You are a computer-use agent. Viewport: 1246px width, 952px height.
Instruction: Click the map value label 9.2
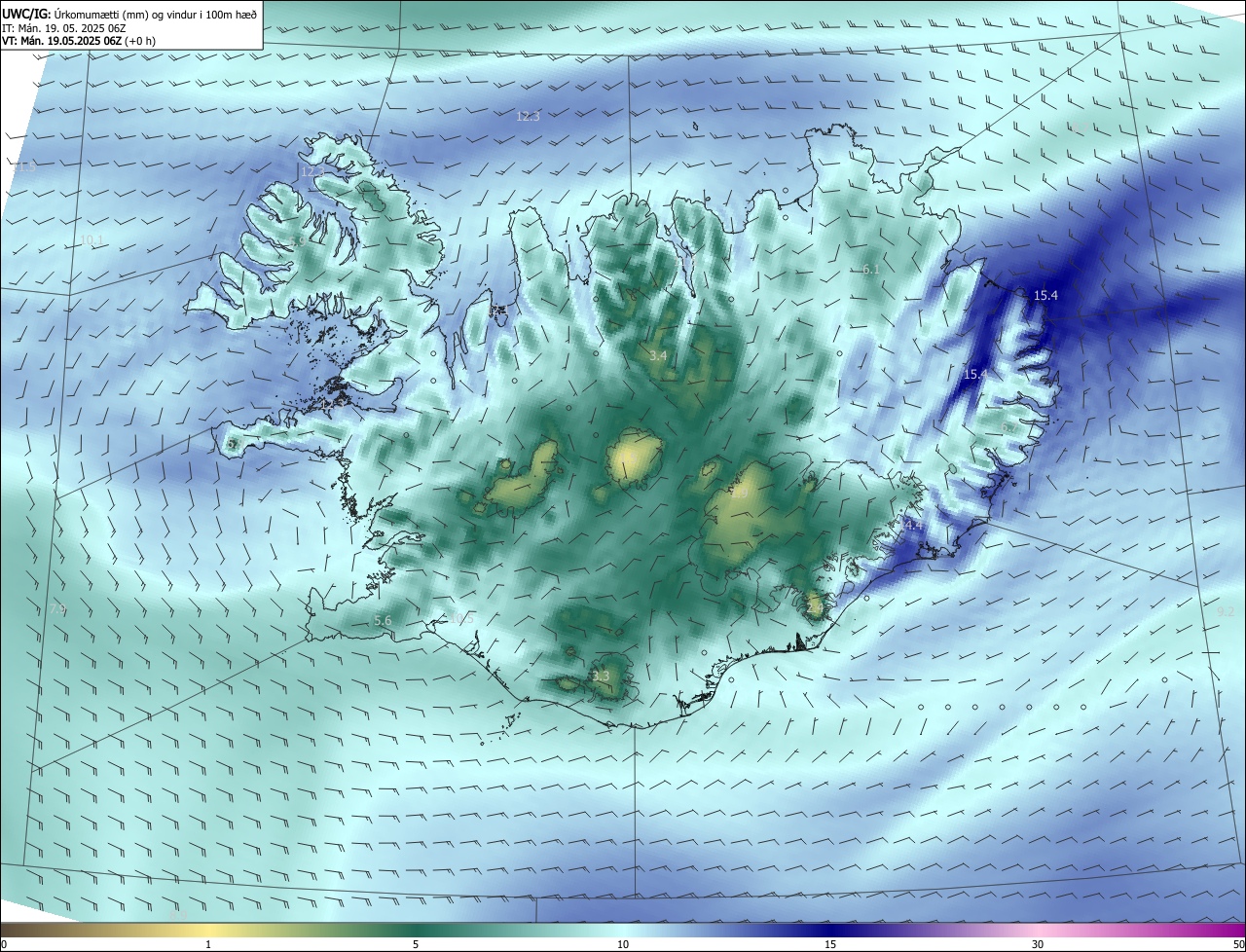pos(1226,611)
